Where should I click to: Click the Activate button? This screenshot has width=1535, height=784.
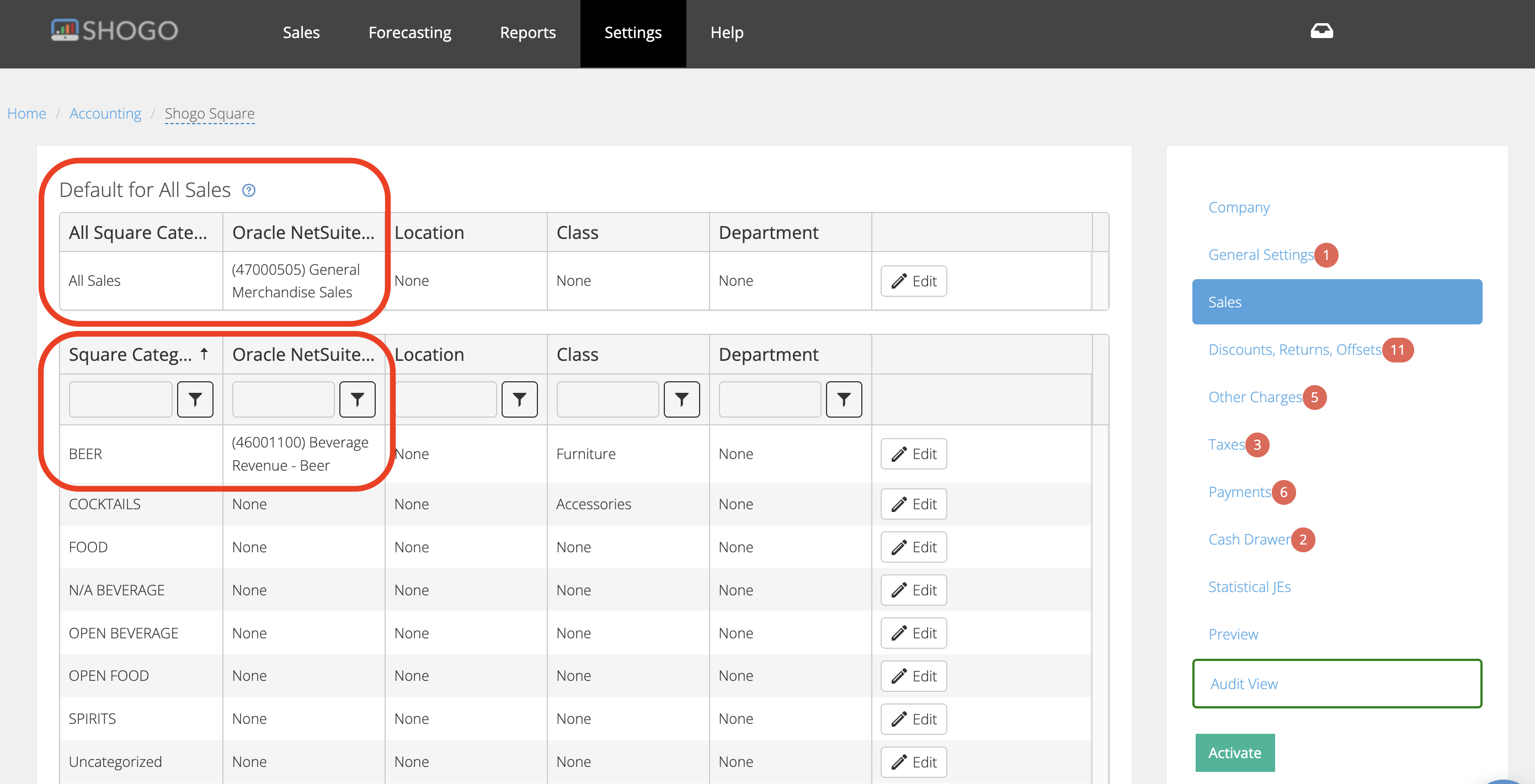(x=1235, y=753)
